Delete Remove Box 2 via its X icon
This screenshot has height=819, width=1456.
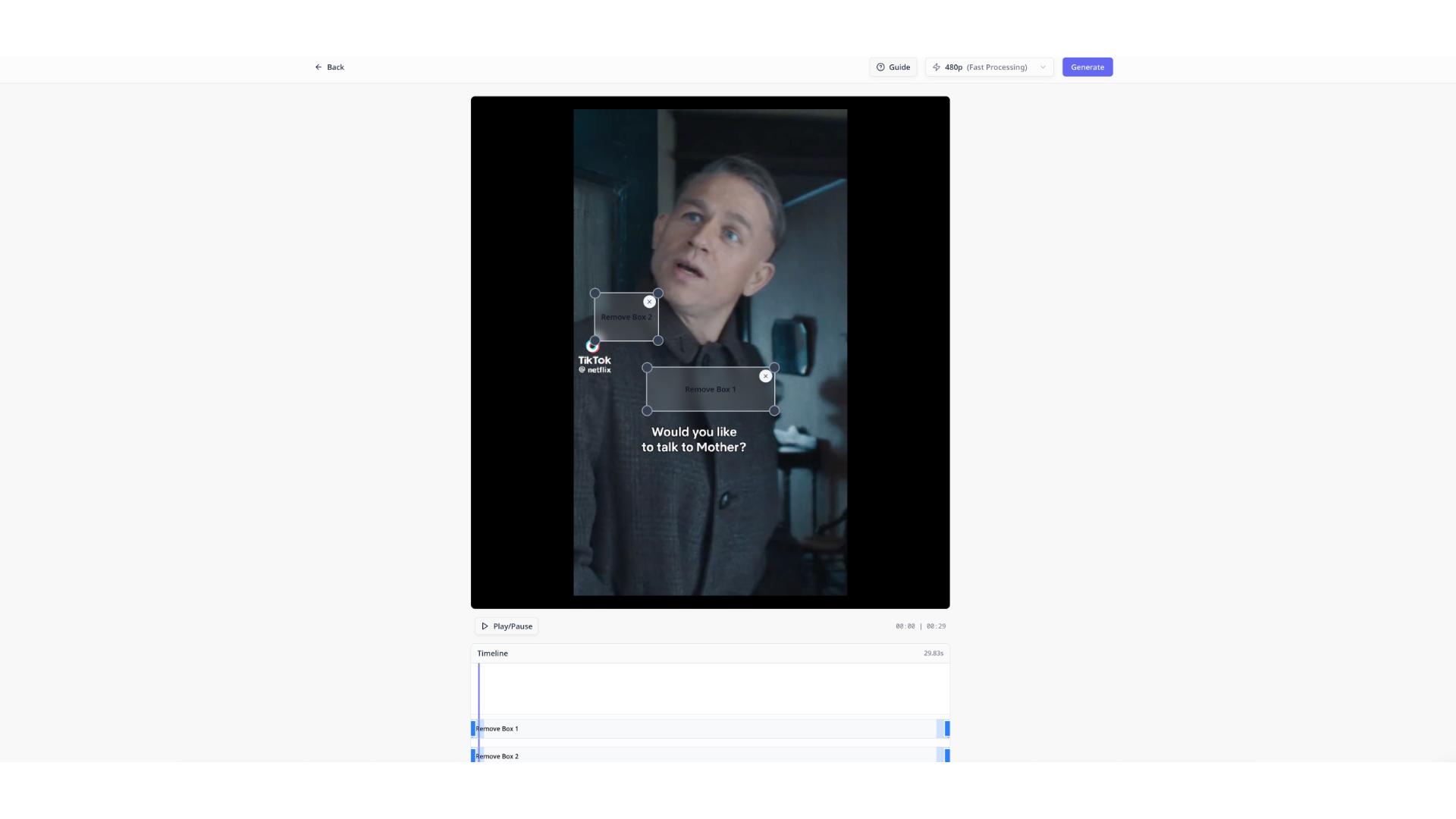(649, 302)
